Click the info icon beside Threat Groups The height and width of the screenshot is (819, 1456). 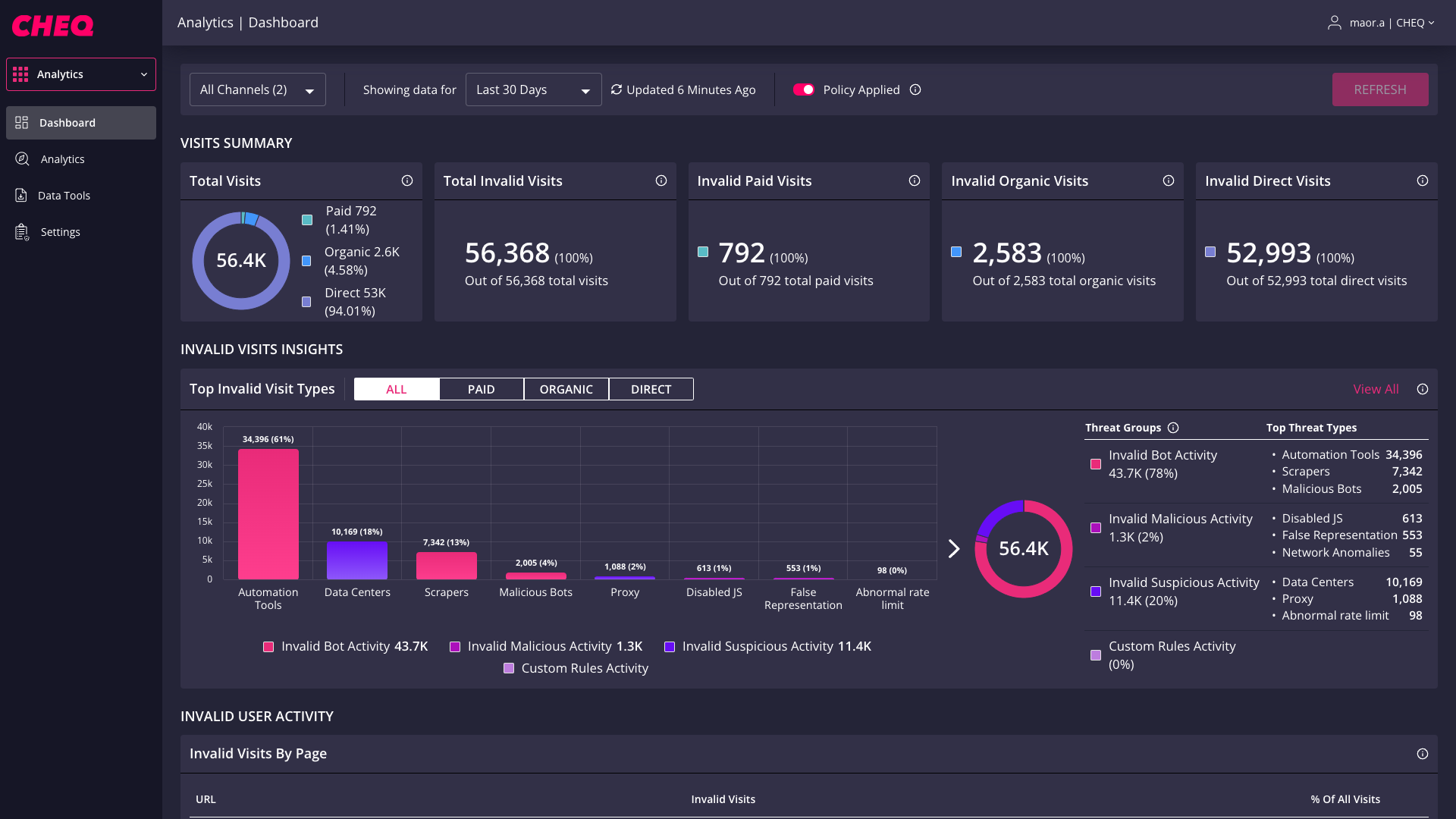tap(1174, 428)
